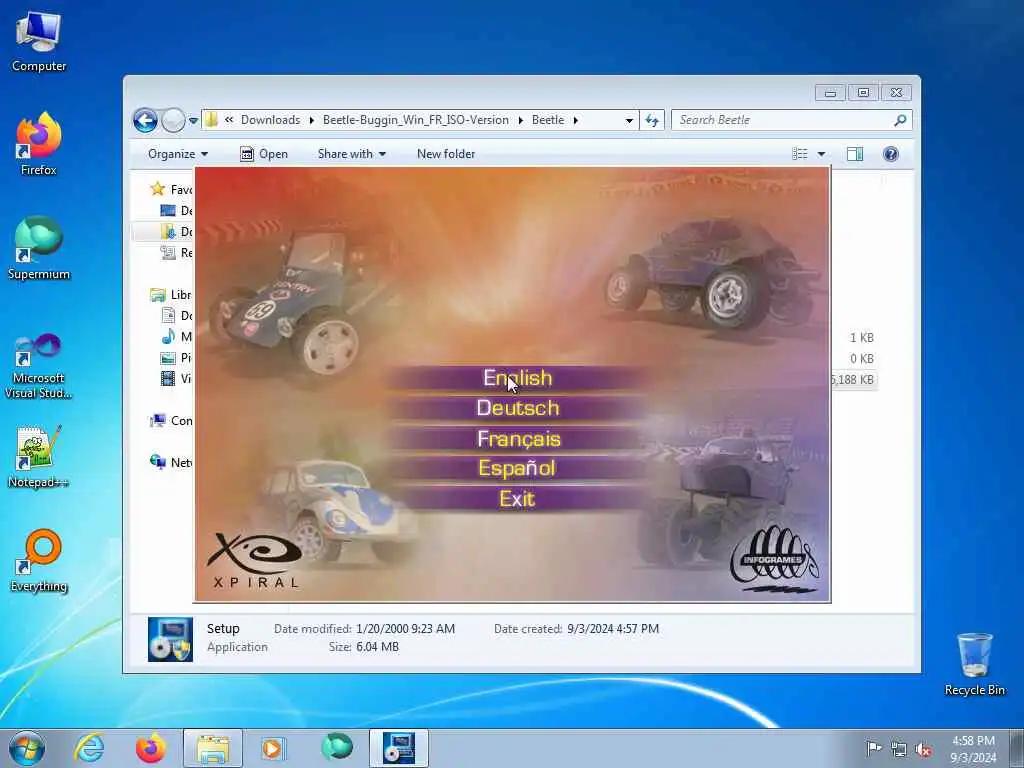Viewport: 1024px width, 768px height.
Task: Select Español language option
Action: pyautogui.click(x=517, y=468)
